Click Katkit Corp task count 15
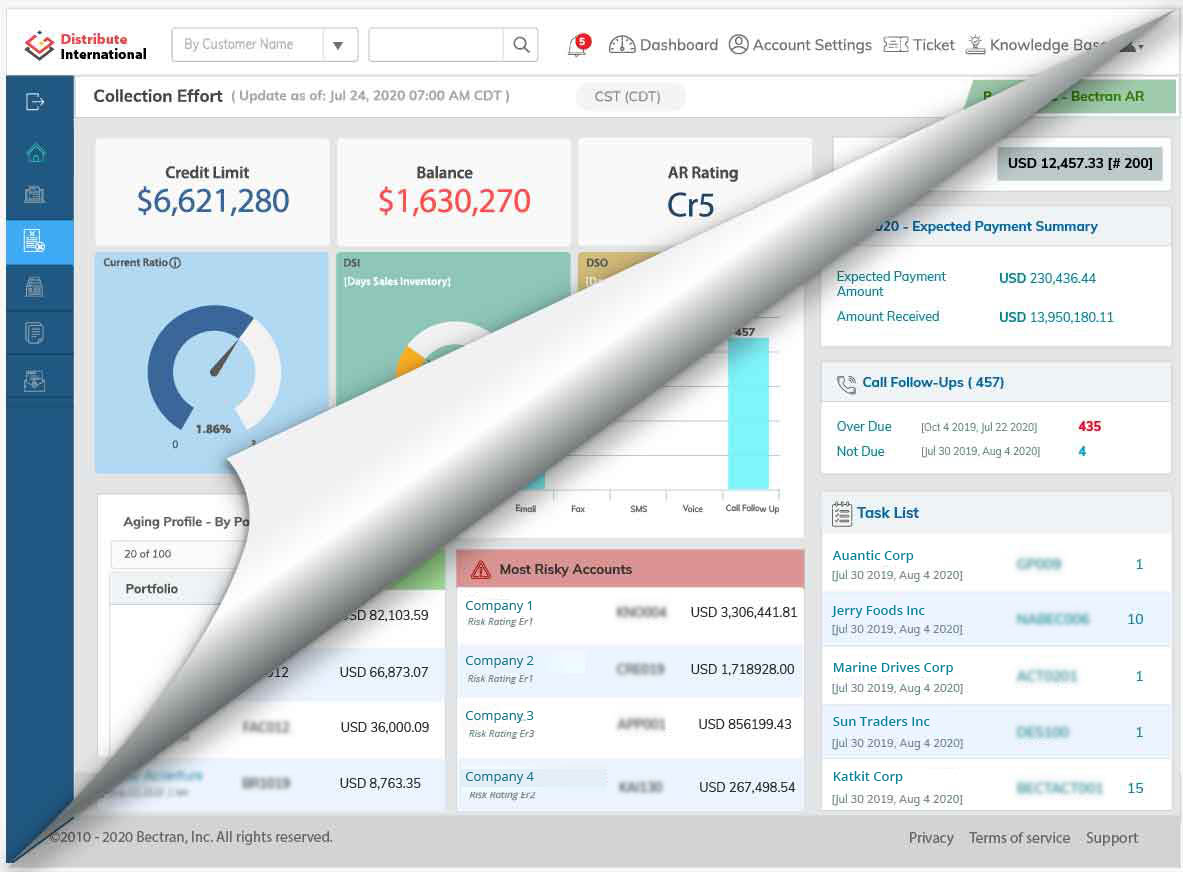 (x=1135, y=788)
